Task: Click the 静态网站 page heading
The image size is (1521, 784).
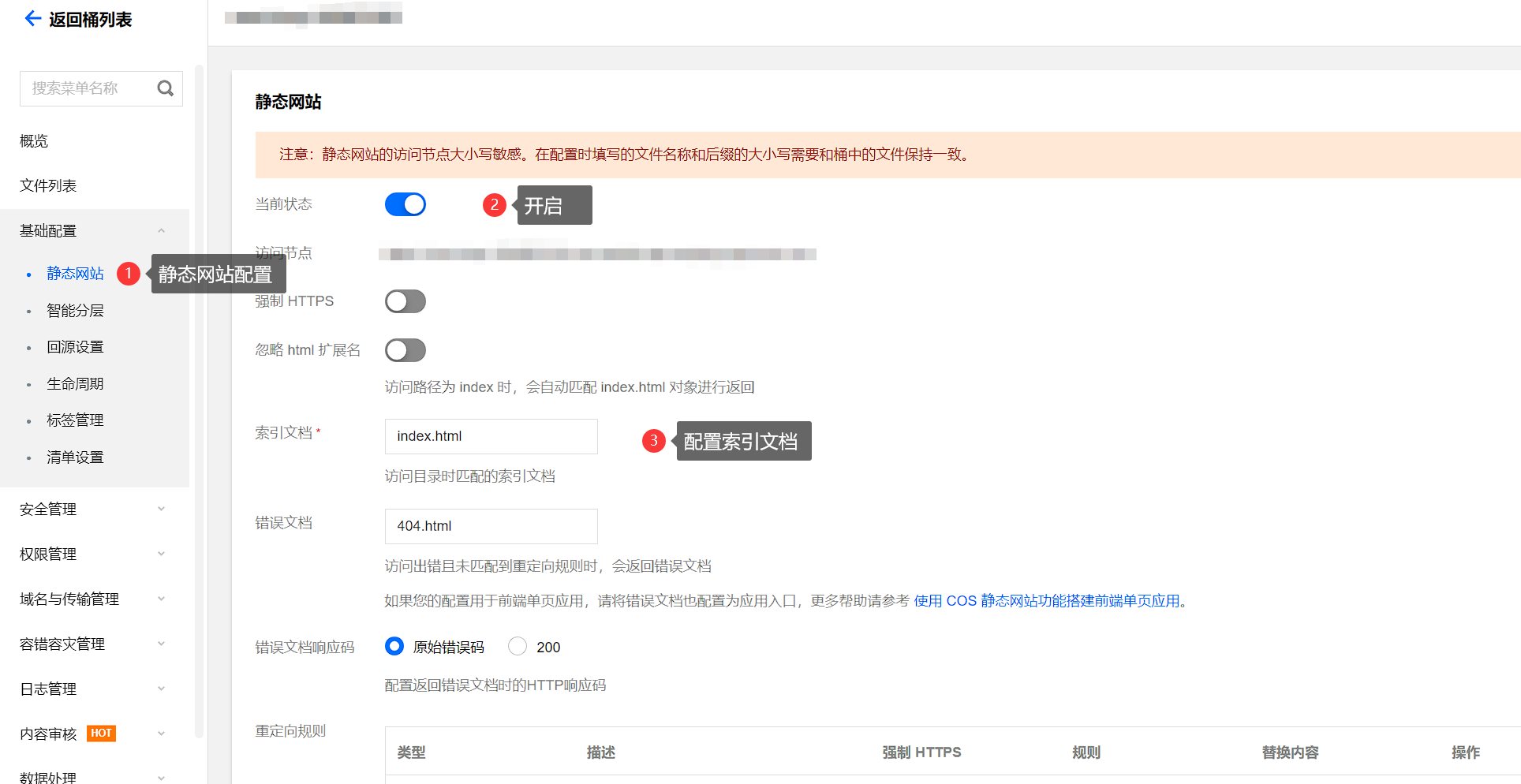Action: (288, 102)
